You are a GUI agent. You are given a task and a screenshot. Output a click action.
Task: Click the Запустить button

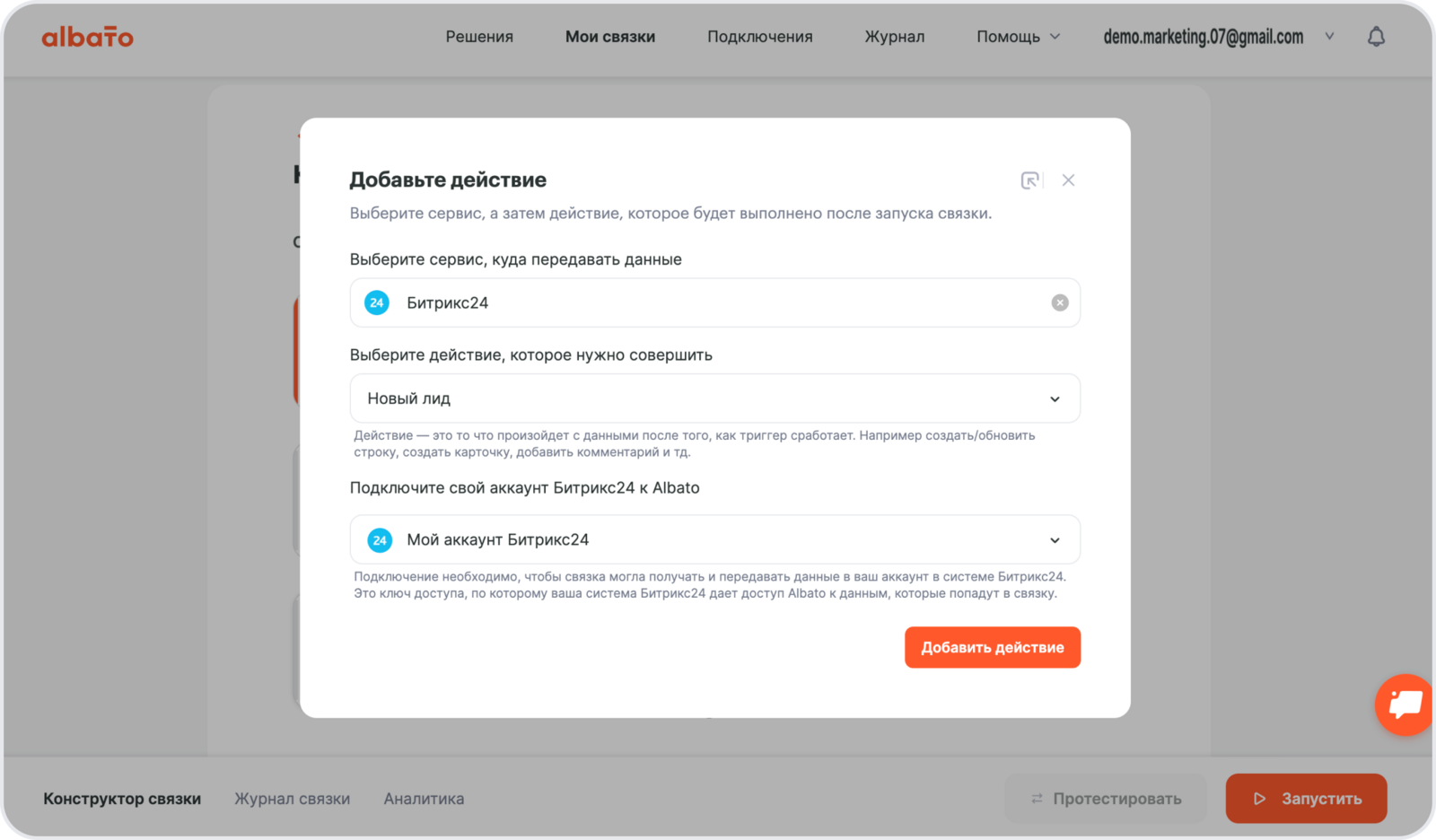(x=1306, y=799)
